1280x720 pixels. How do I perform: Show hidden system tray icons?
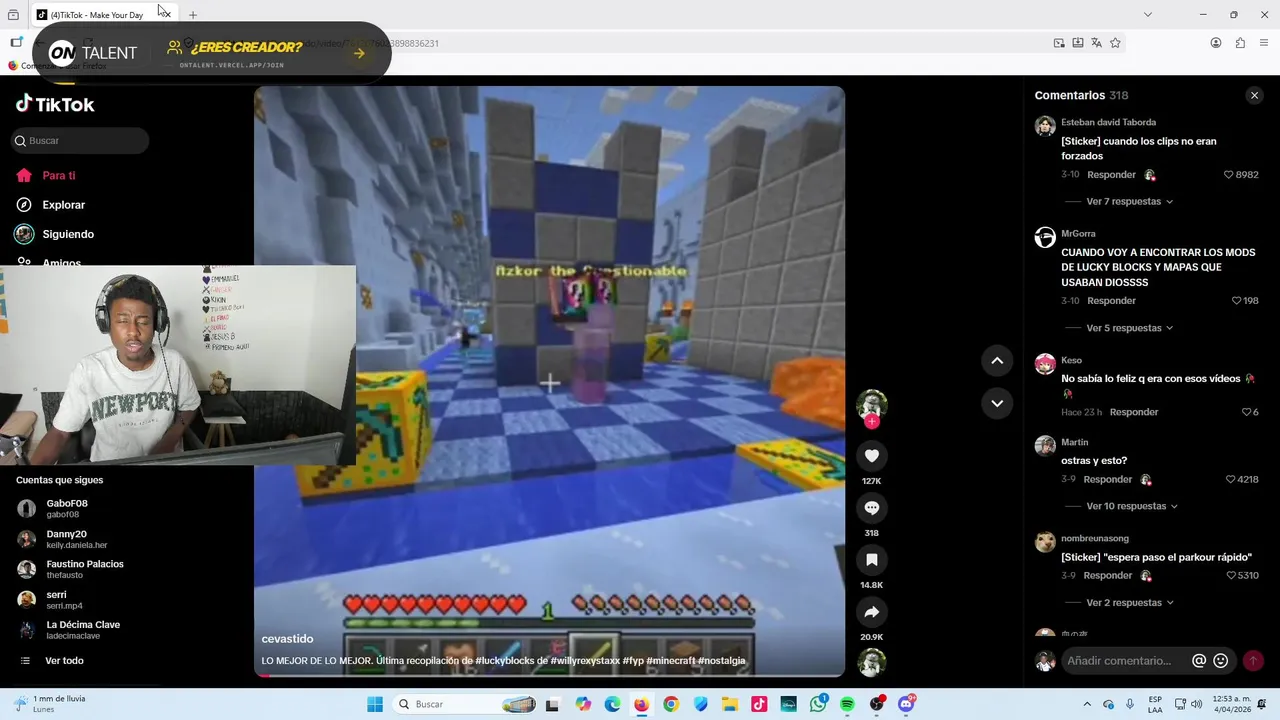point(1087,704)
